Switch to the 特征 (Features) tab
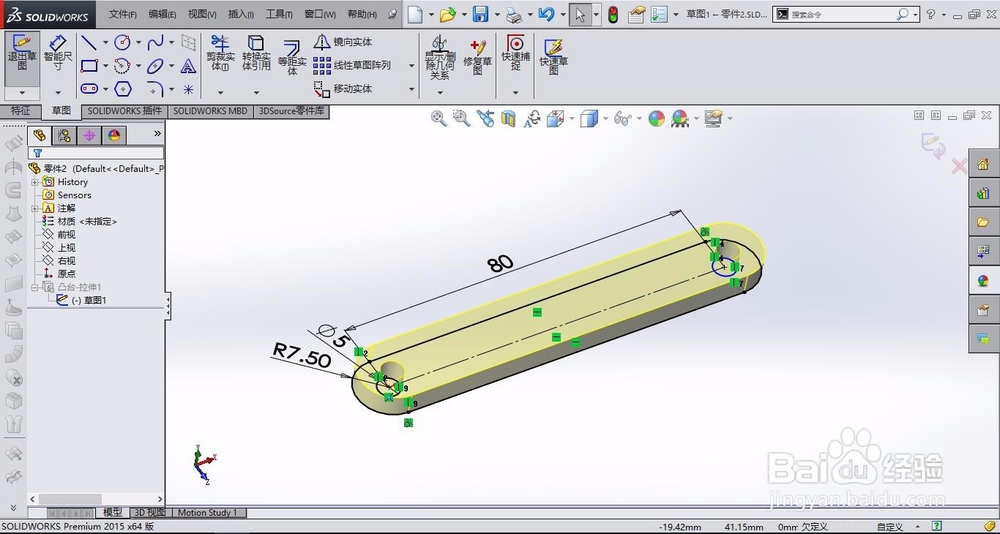Image resolution: width=1000 pixels, height=534 pixels. click(20, 111)
